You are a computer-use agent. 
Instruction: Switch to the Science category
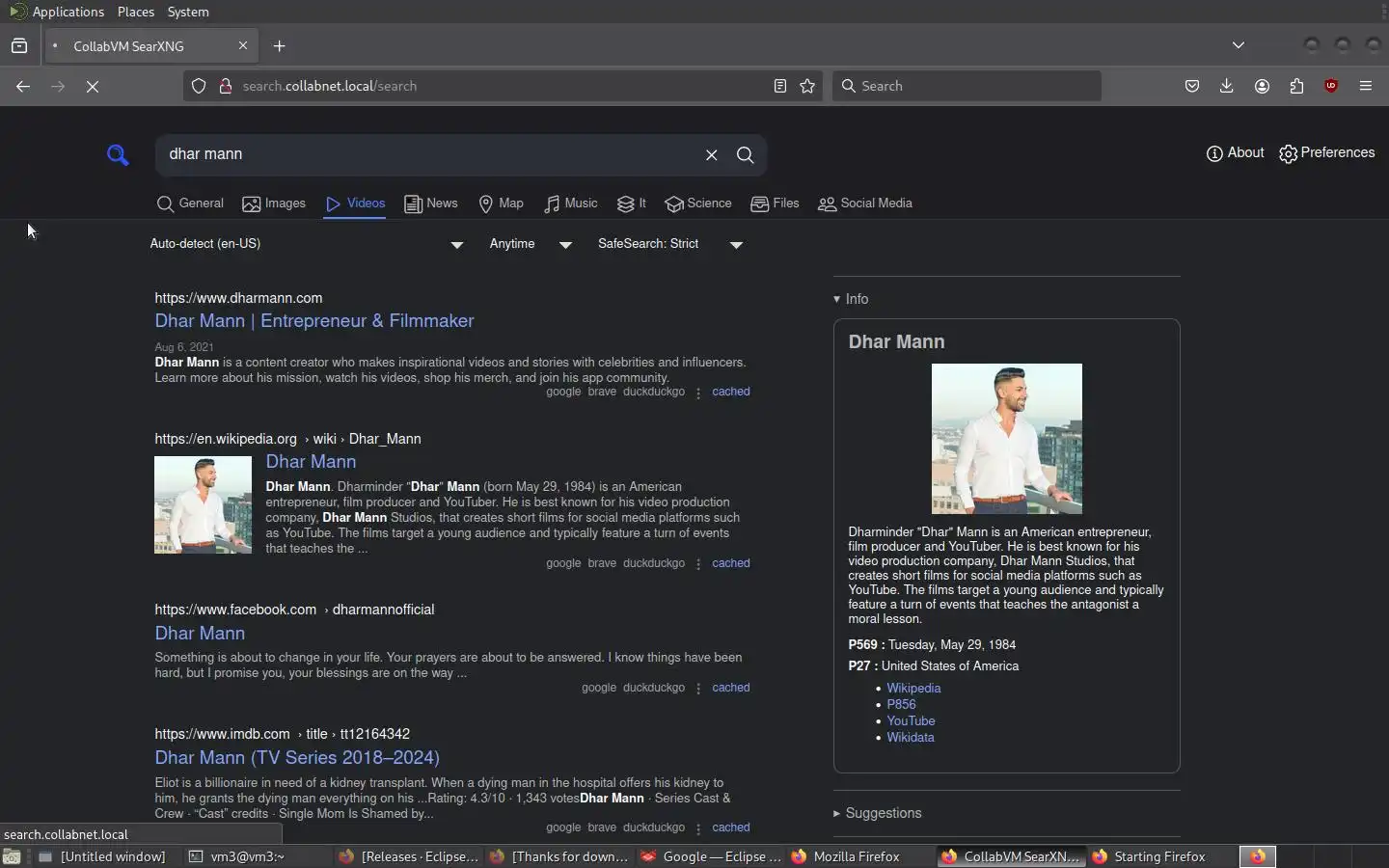pyautogui.click(x=698, y=203)
